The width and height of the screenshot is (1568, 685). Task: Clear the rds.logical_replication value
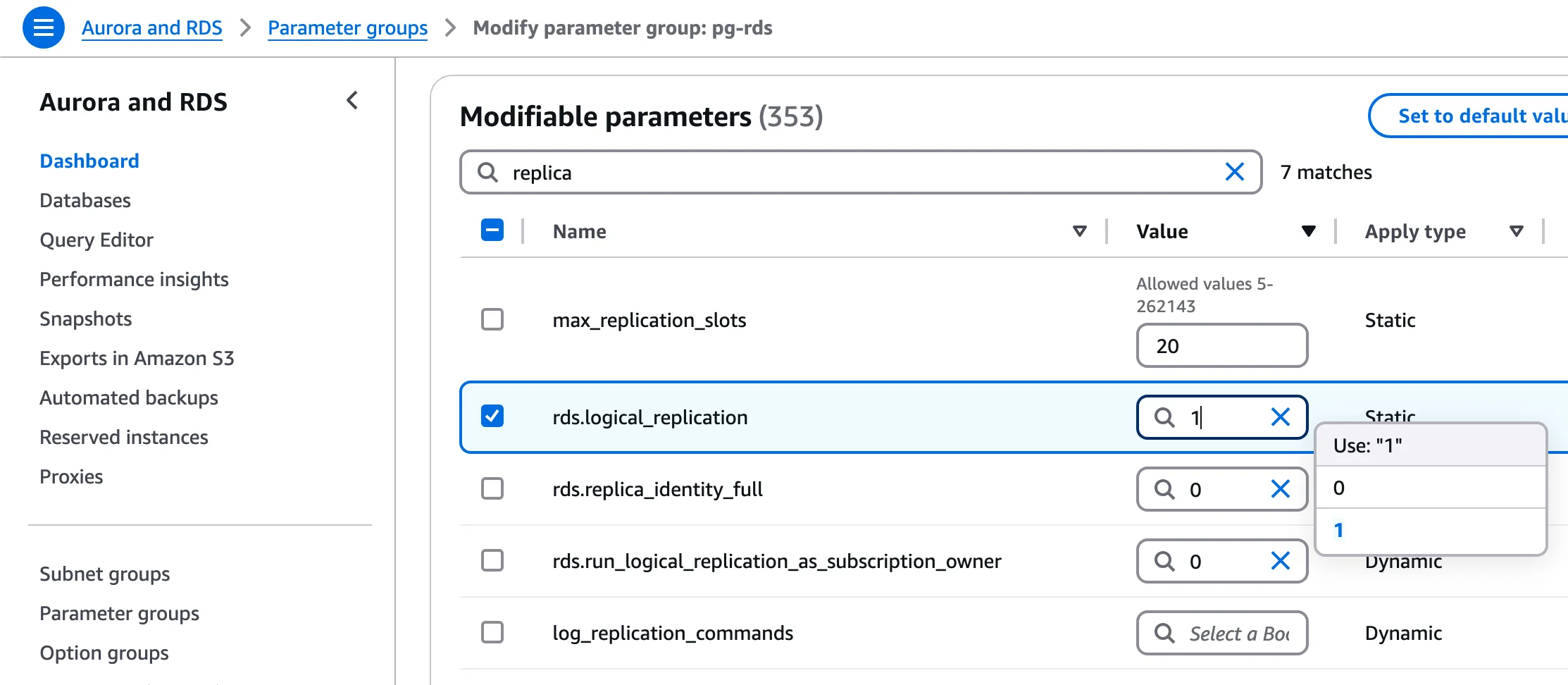[x=1280, y=417]
